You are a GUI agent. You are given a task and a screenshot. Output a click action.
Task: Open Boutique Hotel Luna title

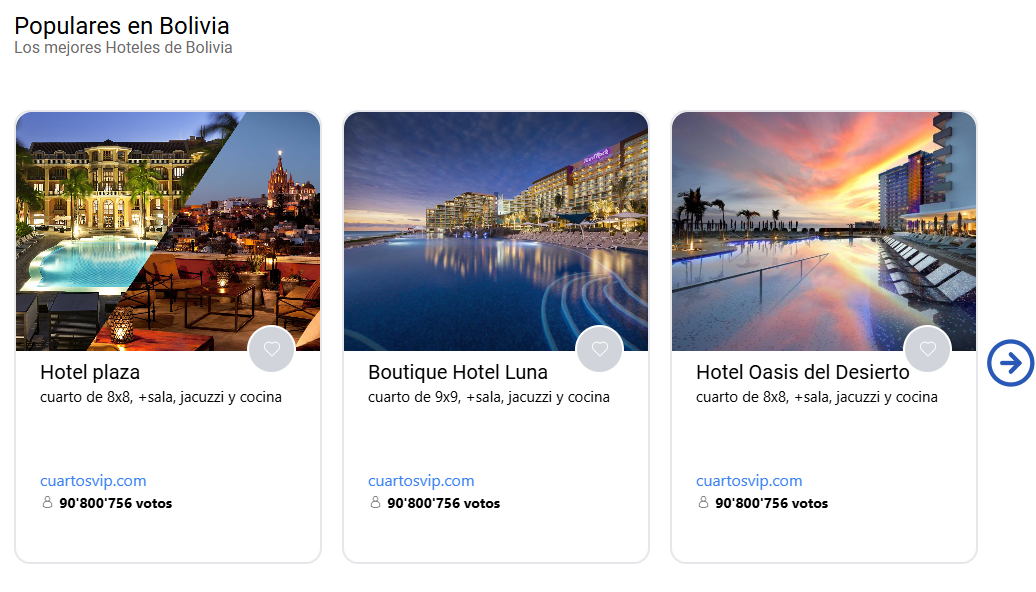click(458, 373)
